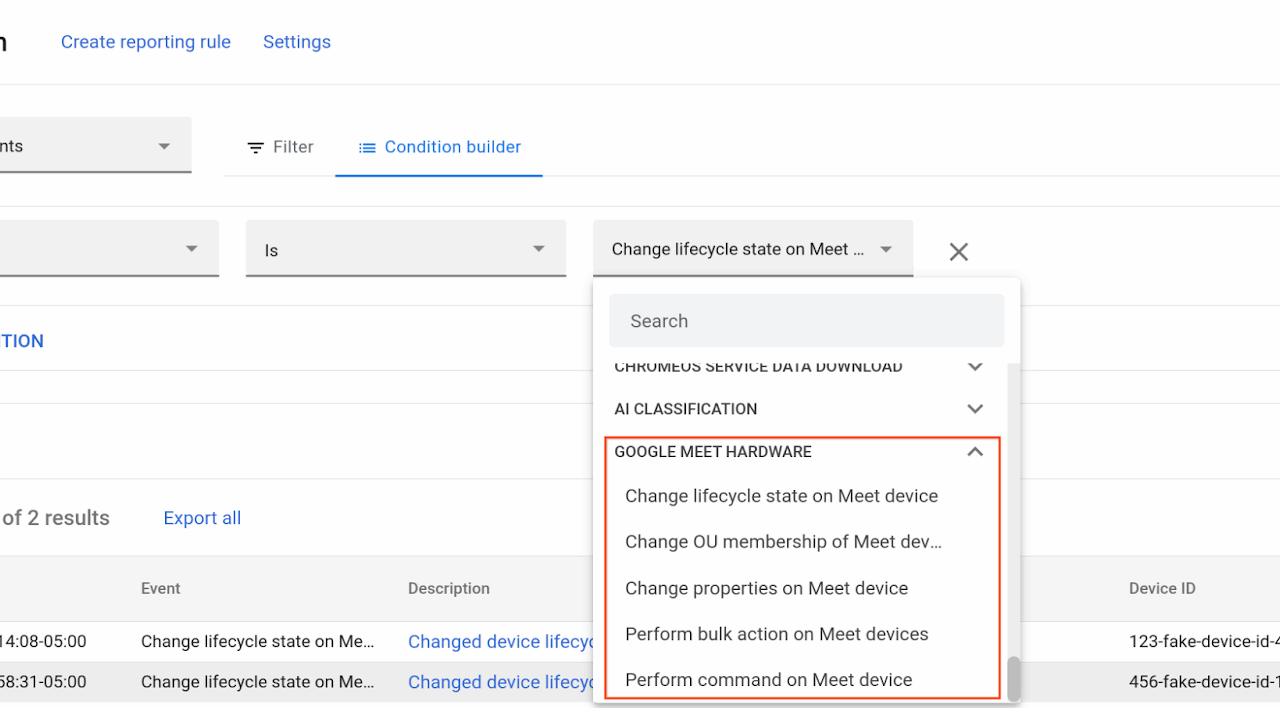1280x708 pixels.
Task: Open the 'Is' operator dropdown
Action: click(406, 249)
